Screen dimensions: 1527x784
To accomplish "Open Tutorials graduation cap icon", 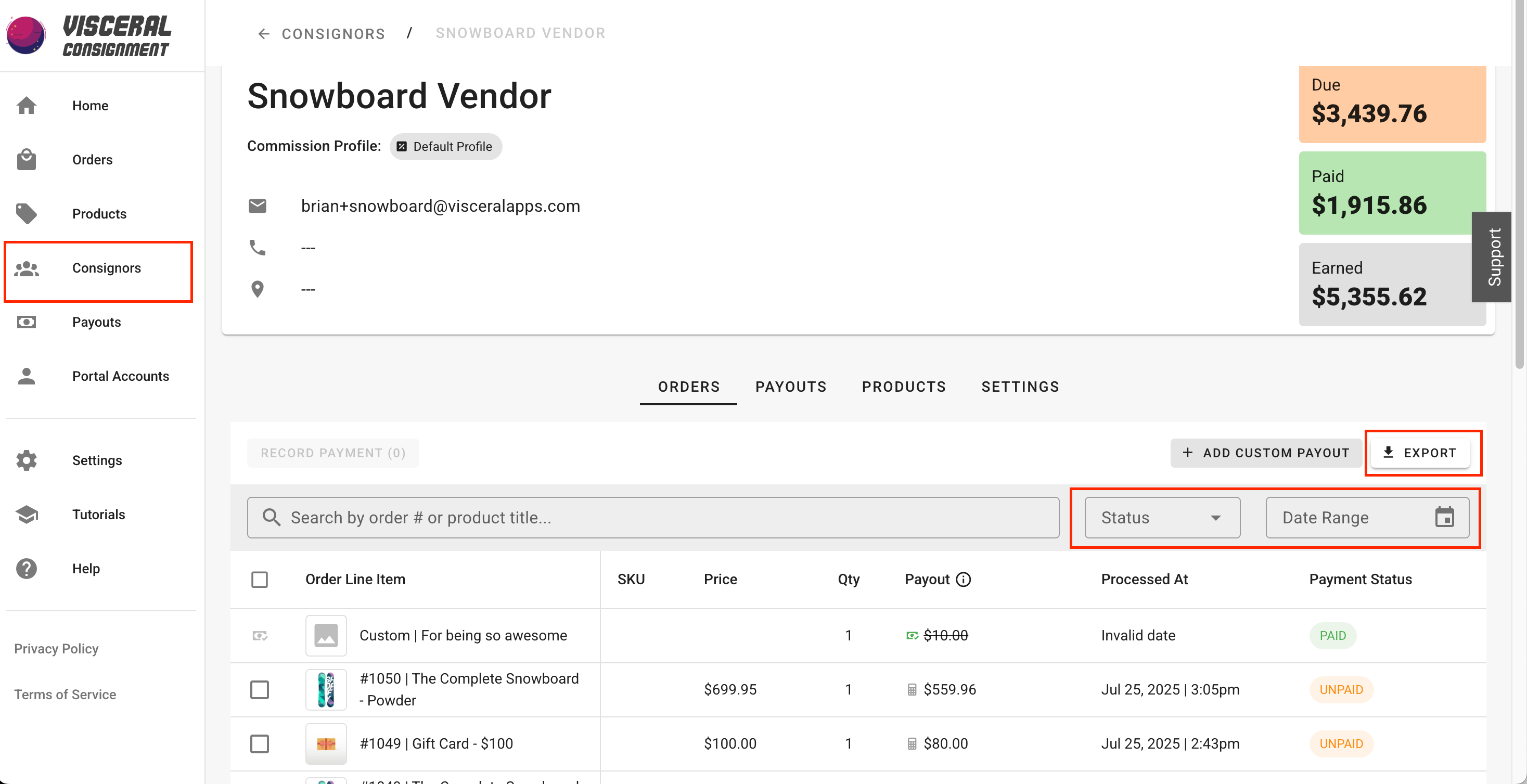I will coord(26,515).
